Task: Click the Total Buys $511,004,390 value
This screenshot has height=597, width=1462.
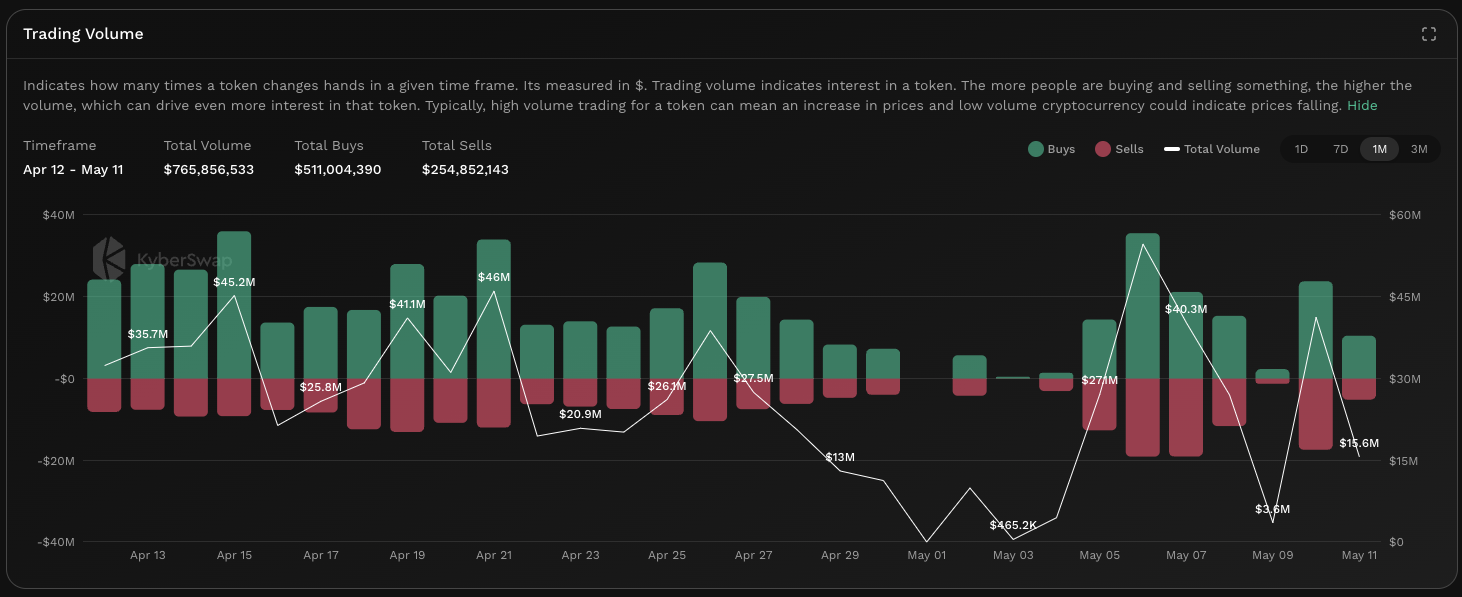Action: [x=337, y=170]
